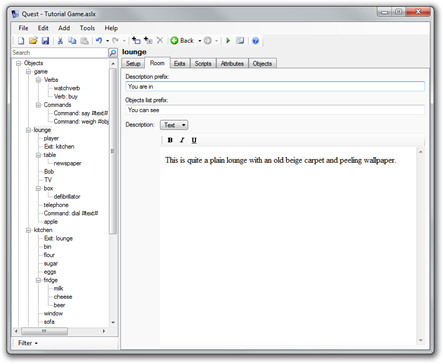Delete the selected element with the X icon
The height and width of the screenshot is (364, 443).
(160, 40)
